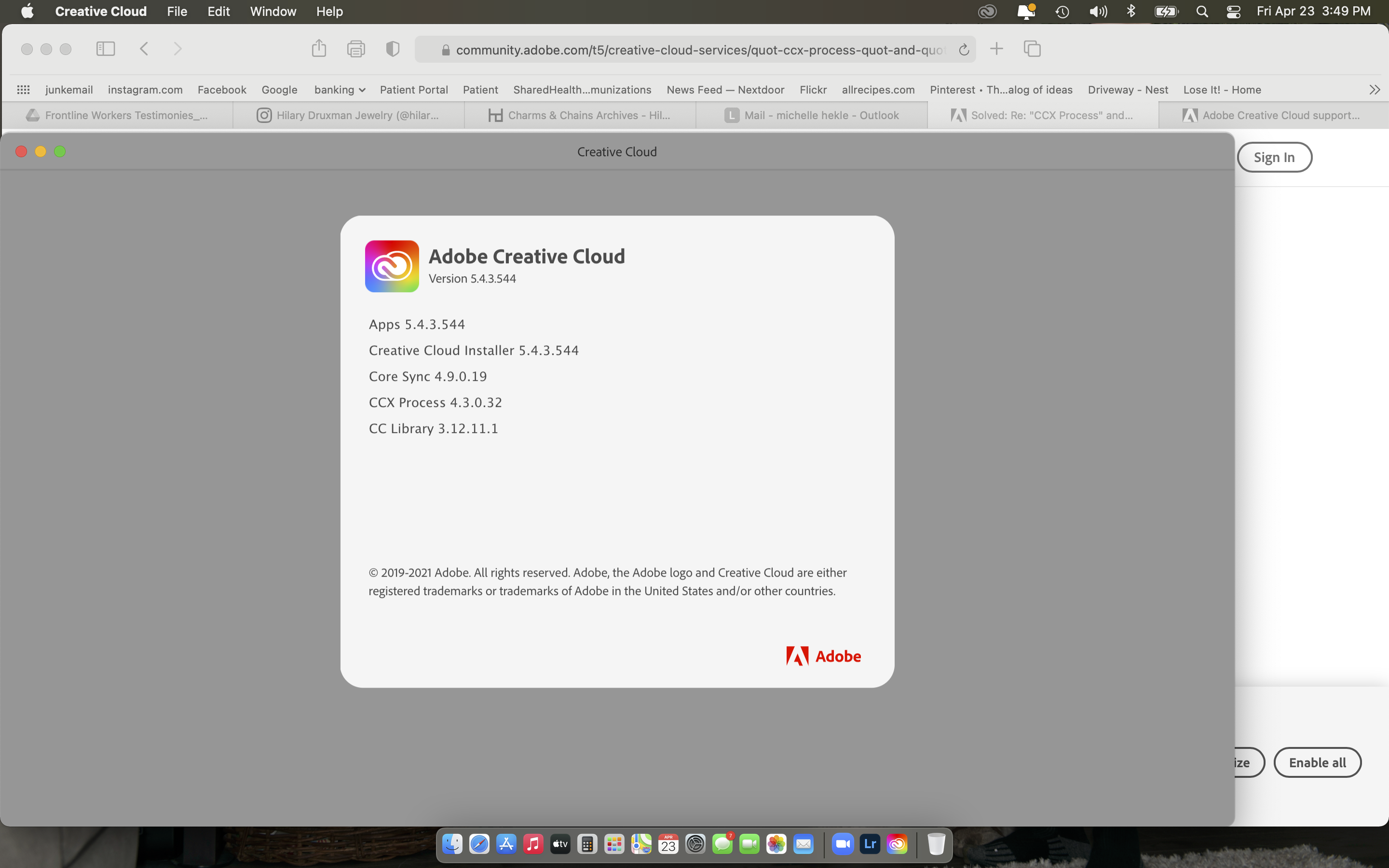The height and width of the screenshot is (868, 1389).
Task: Expand the overflow favorites chevron
Action: (1375, 90)
